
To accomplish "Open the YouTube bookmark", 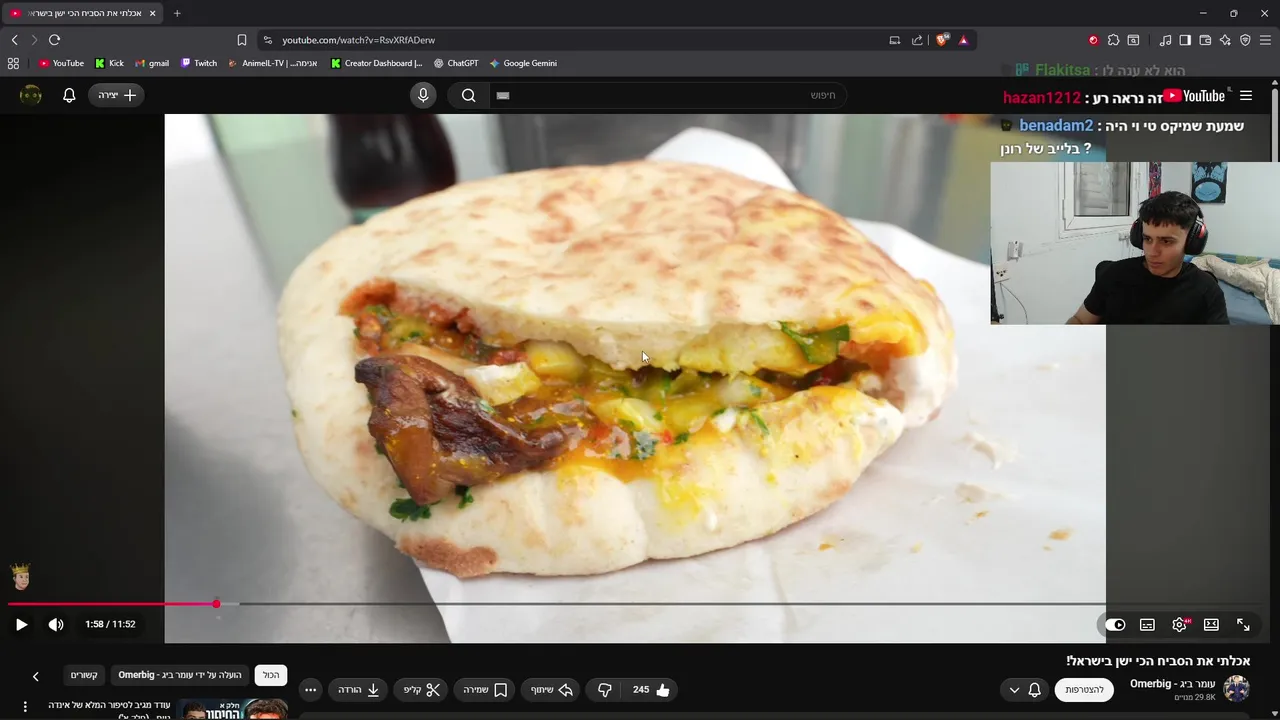I will (x=61, y=63).
